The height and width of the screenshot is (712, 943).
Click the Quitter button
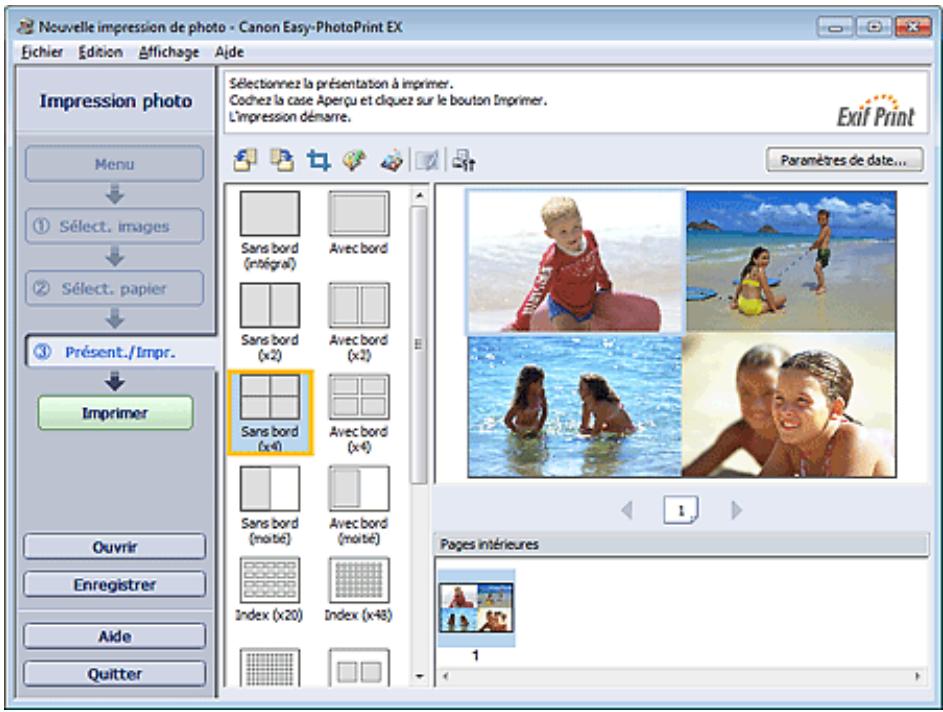coord(114,674)
